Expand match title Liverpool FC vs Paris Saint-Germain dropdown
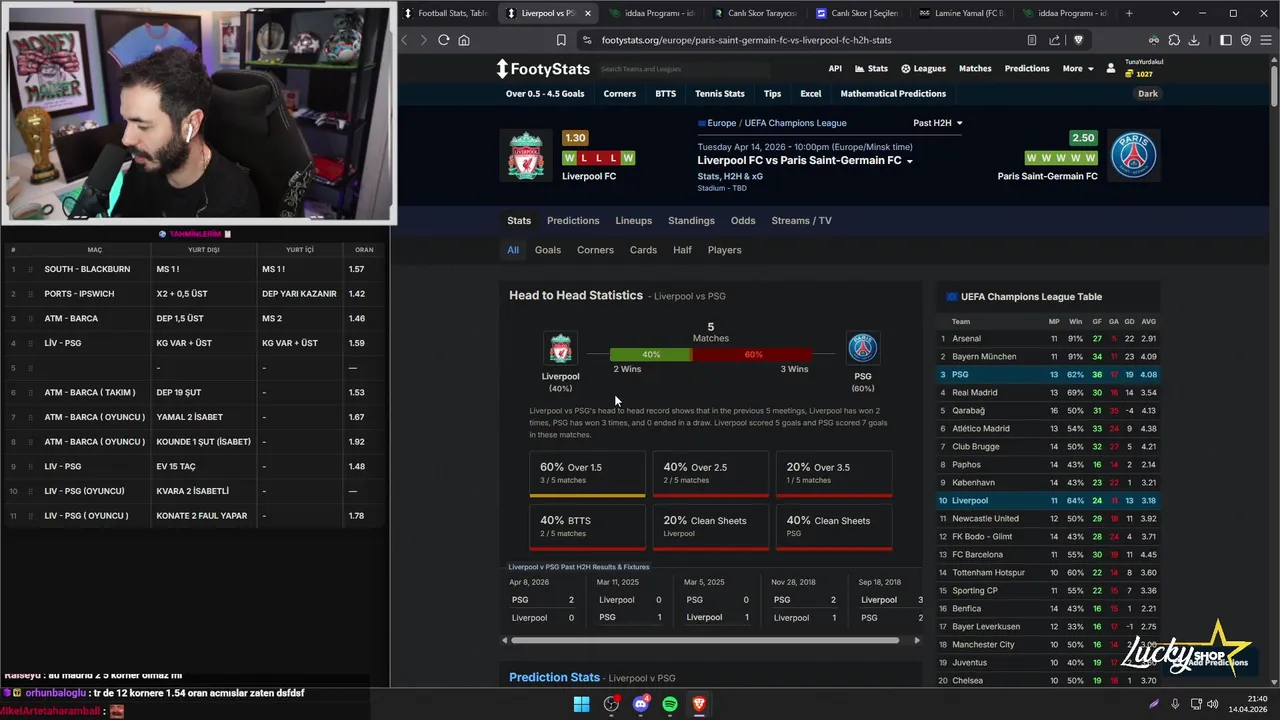The image size is (1280, 720). tap(805, 160)
